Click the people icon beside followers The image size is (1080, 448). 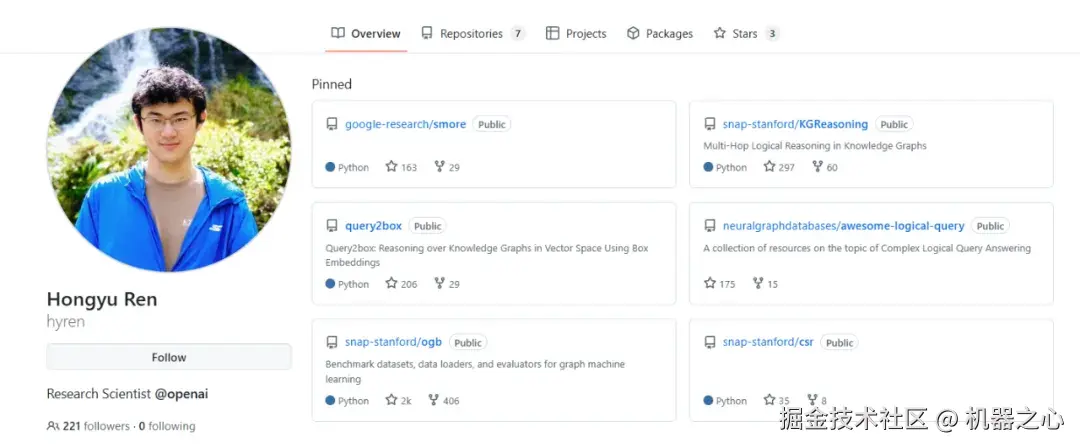coord(53,426)
